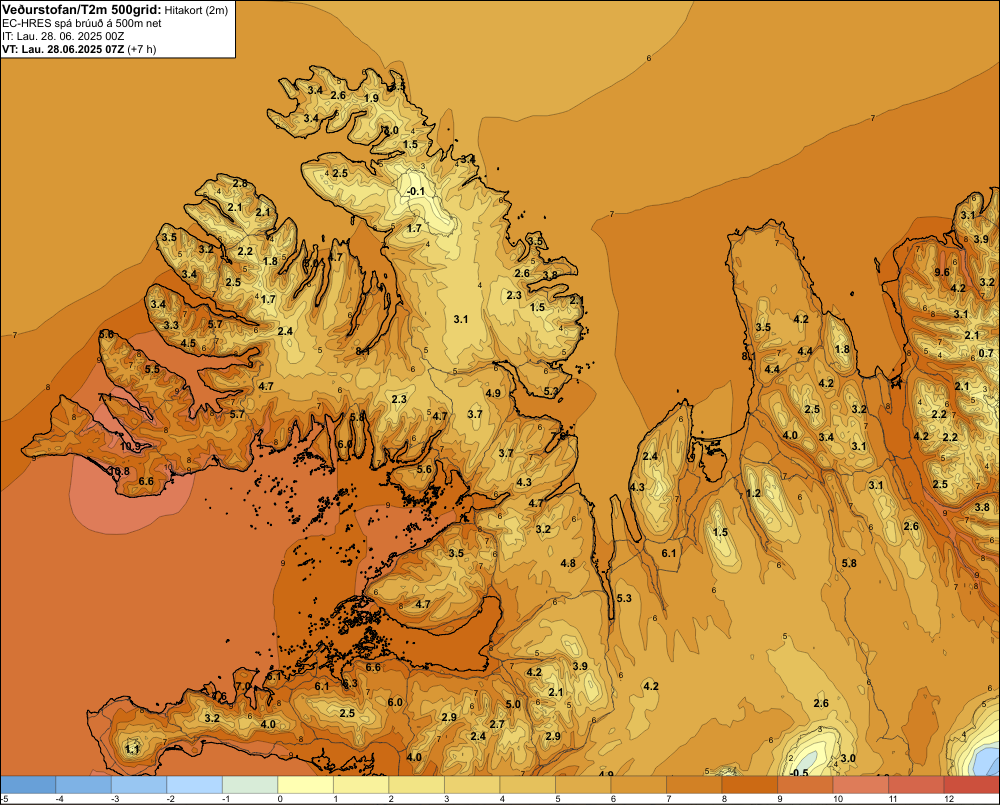Click the legend color band between 9 and 10

[805, 785]
